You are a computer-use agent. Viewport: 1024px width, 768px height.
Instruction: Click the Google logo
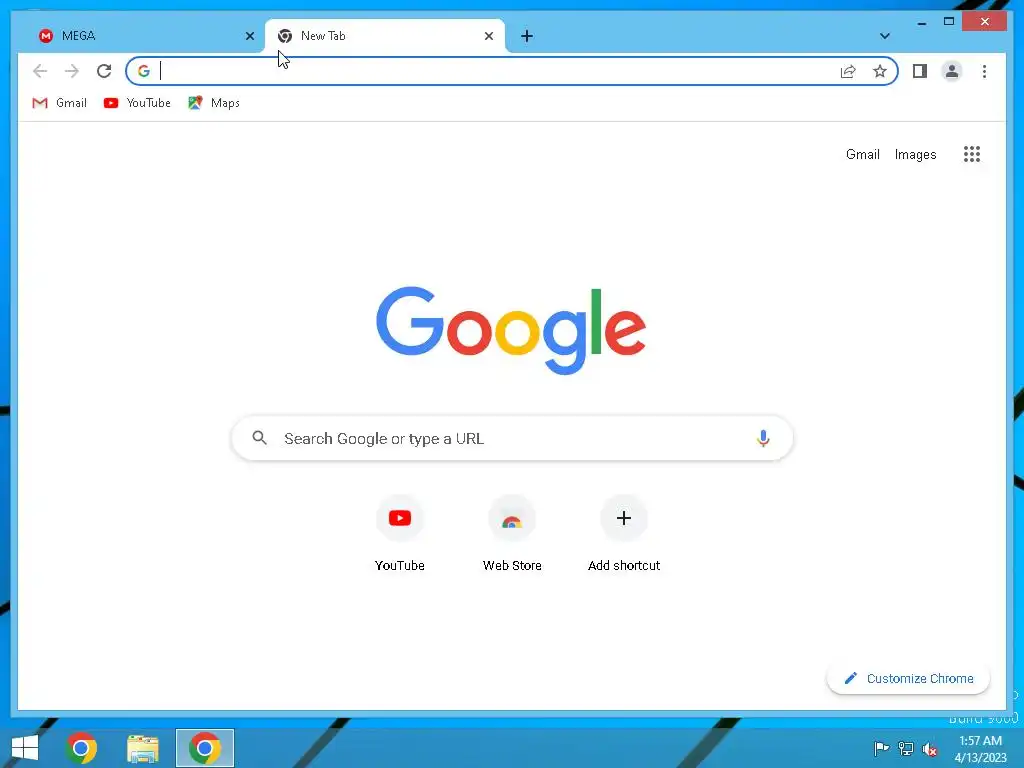pos(511,330)
